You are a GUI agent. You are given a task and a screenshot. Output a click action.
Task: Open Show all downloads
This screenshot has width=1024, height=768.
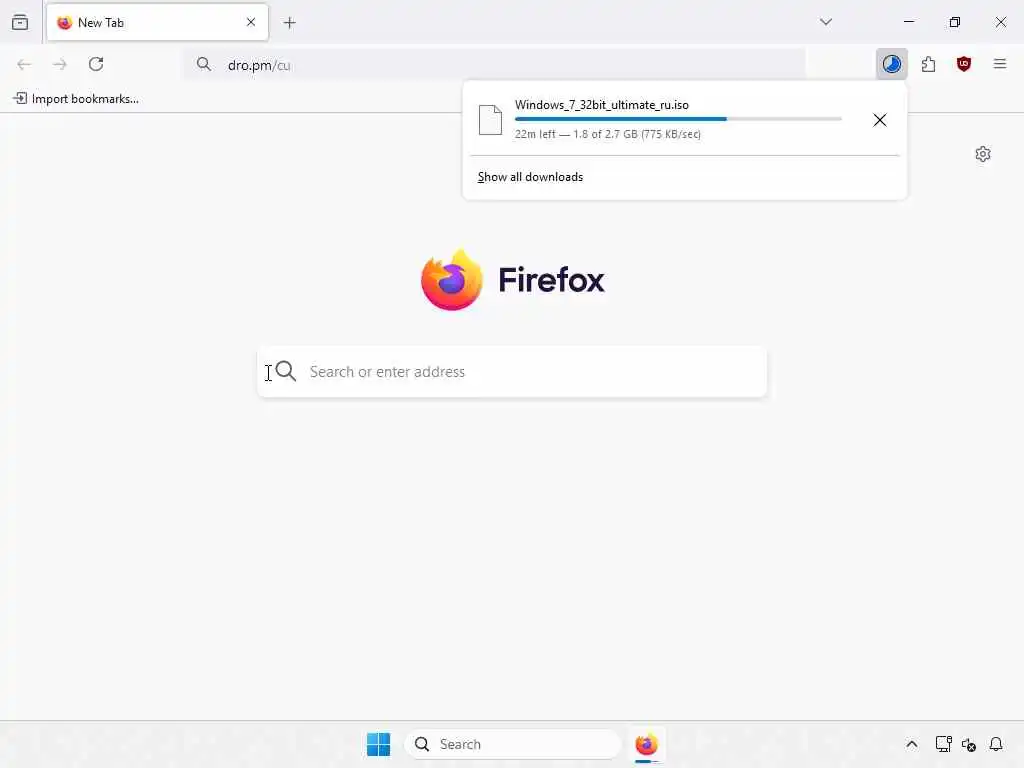(530, 177)
